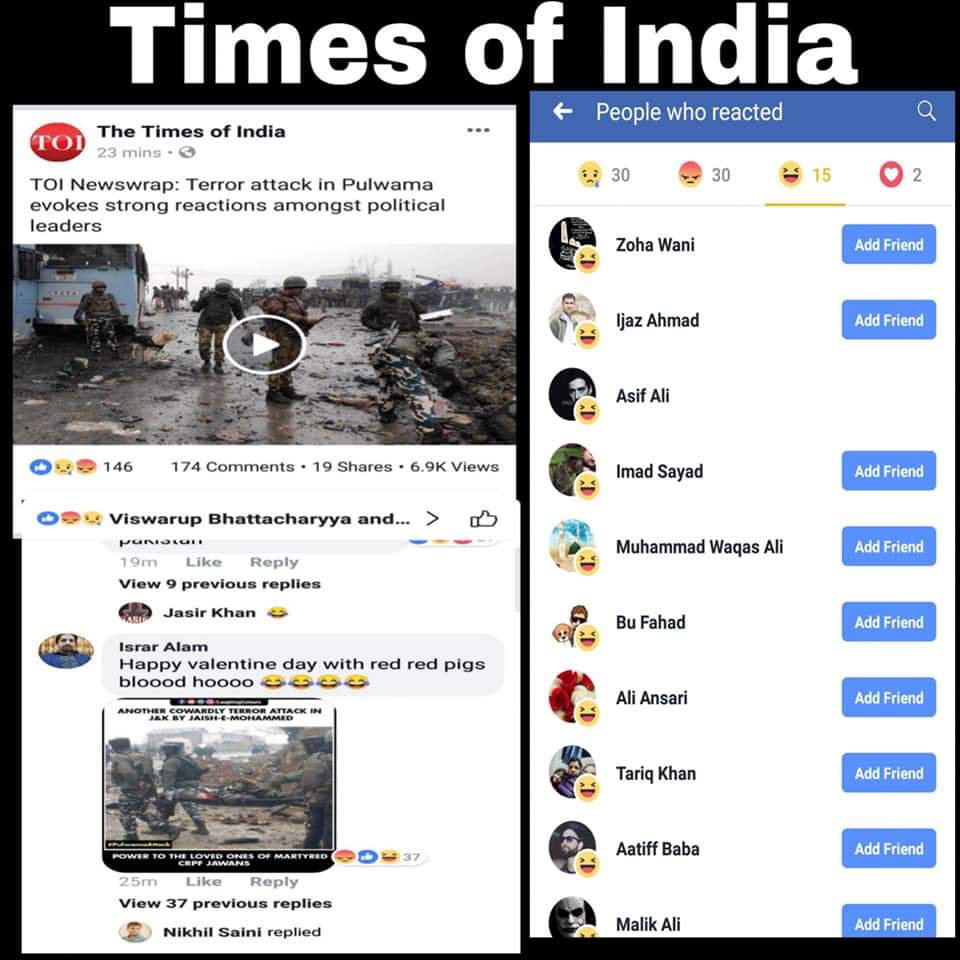This screenshot has width=960, height=960.
Task: Open search in People who reacted header
Action: (x=926, y=111)
